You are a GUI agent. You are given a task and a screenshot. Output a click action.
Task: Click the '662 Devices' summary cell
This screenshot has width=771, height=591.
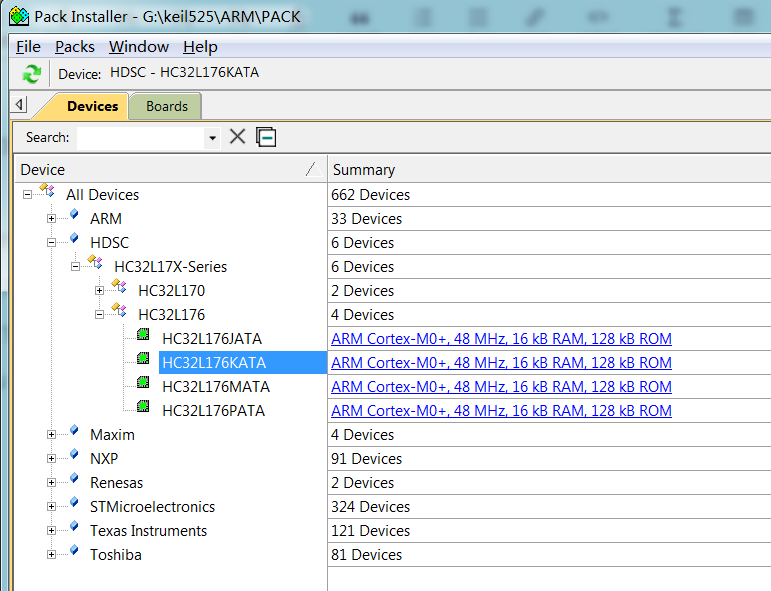tap(370, 195)
